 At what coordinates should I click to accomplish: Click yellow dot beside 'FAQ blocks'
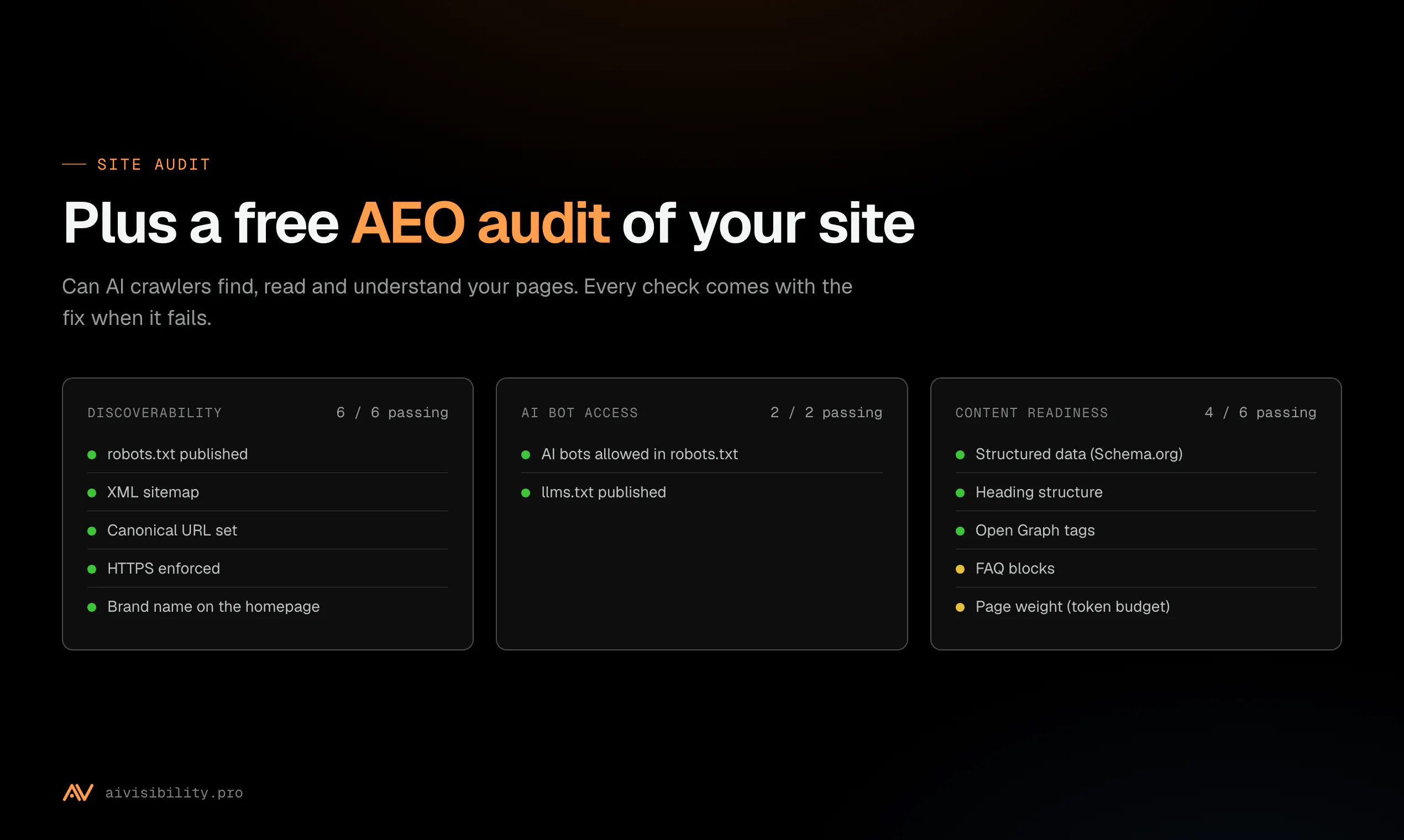[x=960, y=569]
